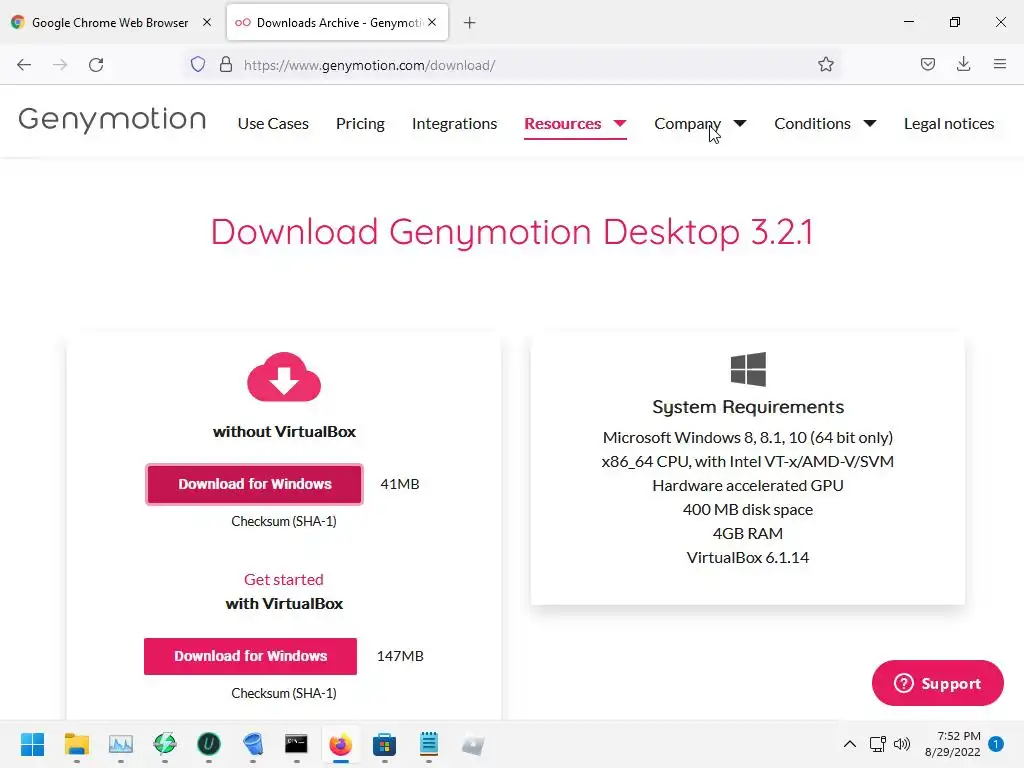Open File Explorer from the taskbar
The image size is (1024, 768).
pyautogui.click(x=76, y=744)
